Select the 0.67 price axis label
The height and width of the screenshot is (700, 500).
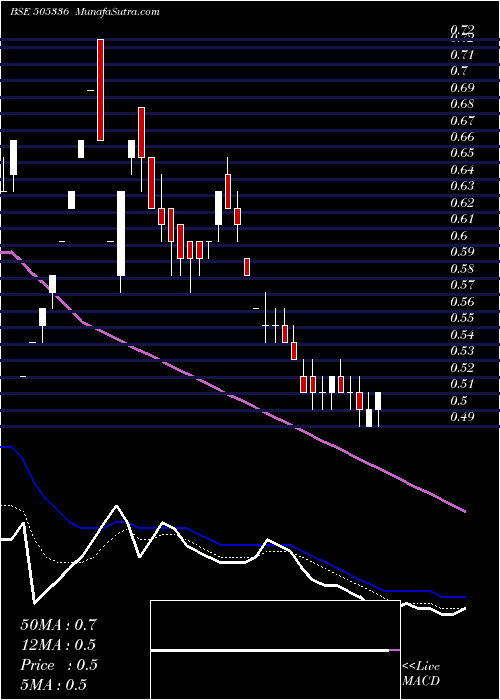pyautogui.click(x=462, y=121)
